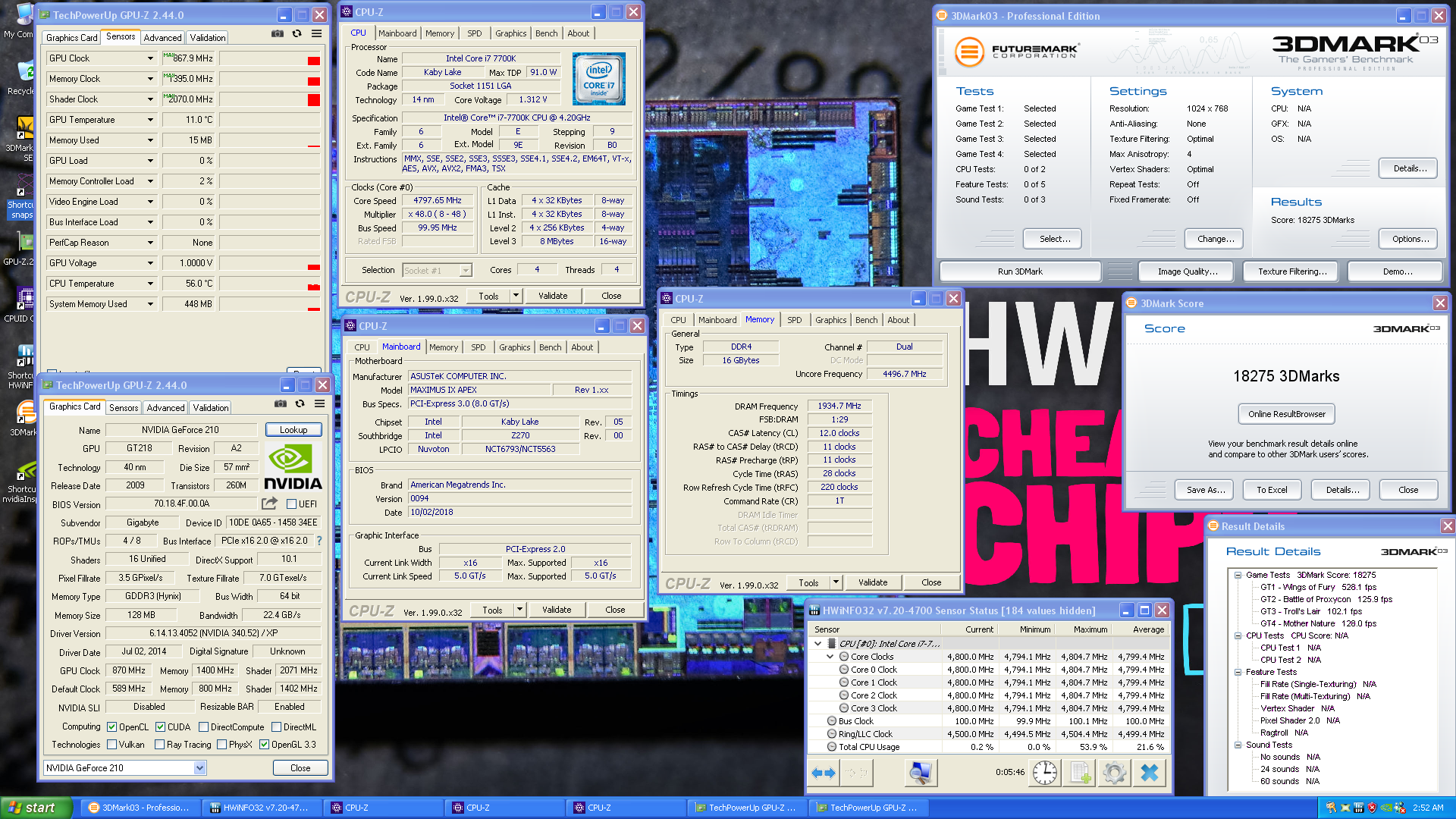
Task: Open the GPU Clock sensor dropdown
Action: tap(150, 58)
